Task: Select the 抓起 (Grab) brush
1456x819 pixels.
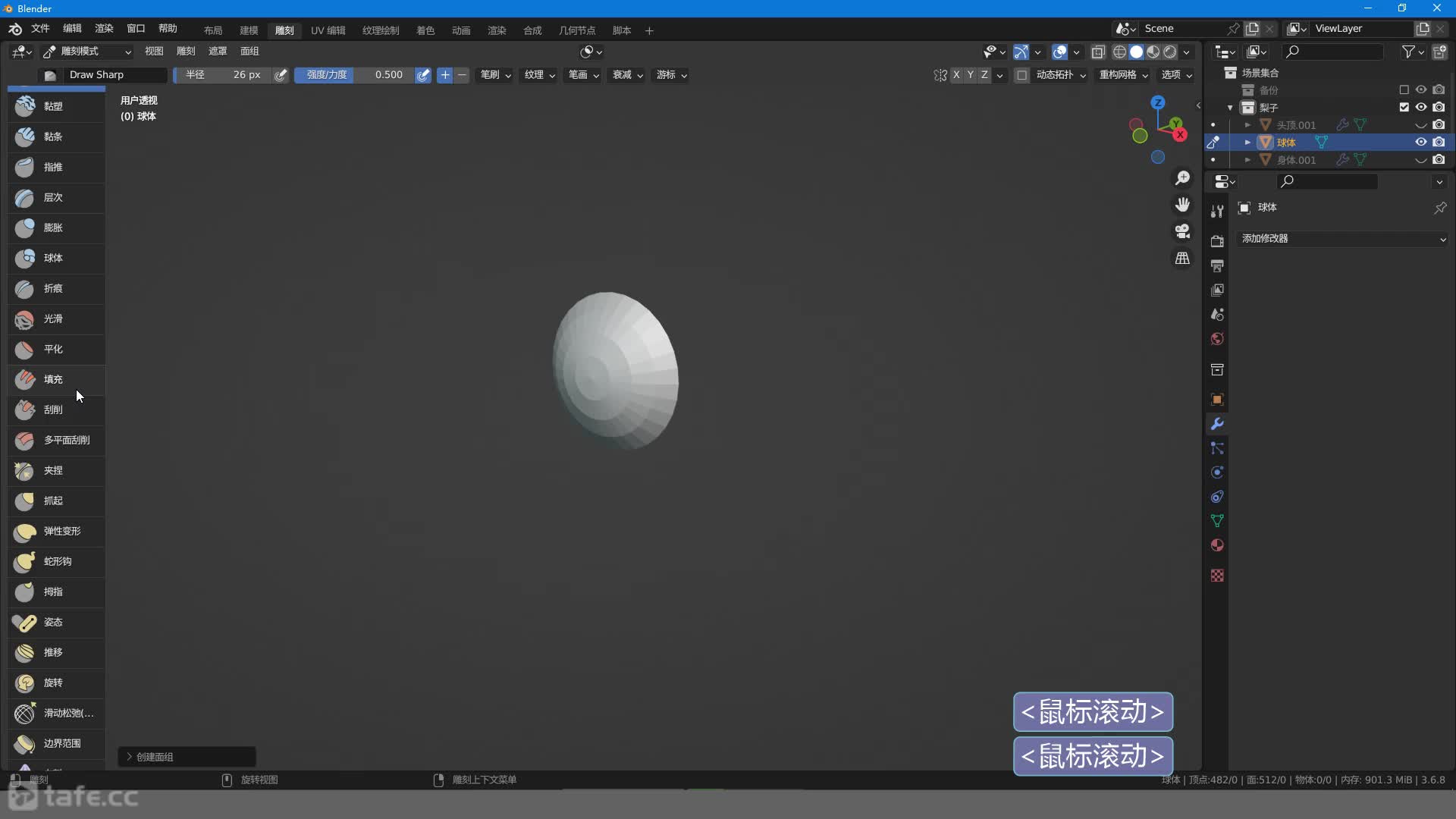Action: 56,500
